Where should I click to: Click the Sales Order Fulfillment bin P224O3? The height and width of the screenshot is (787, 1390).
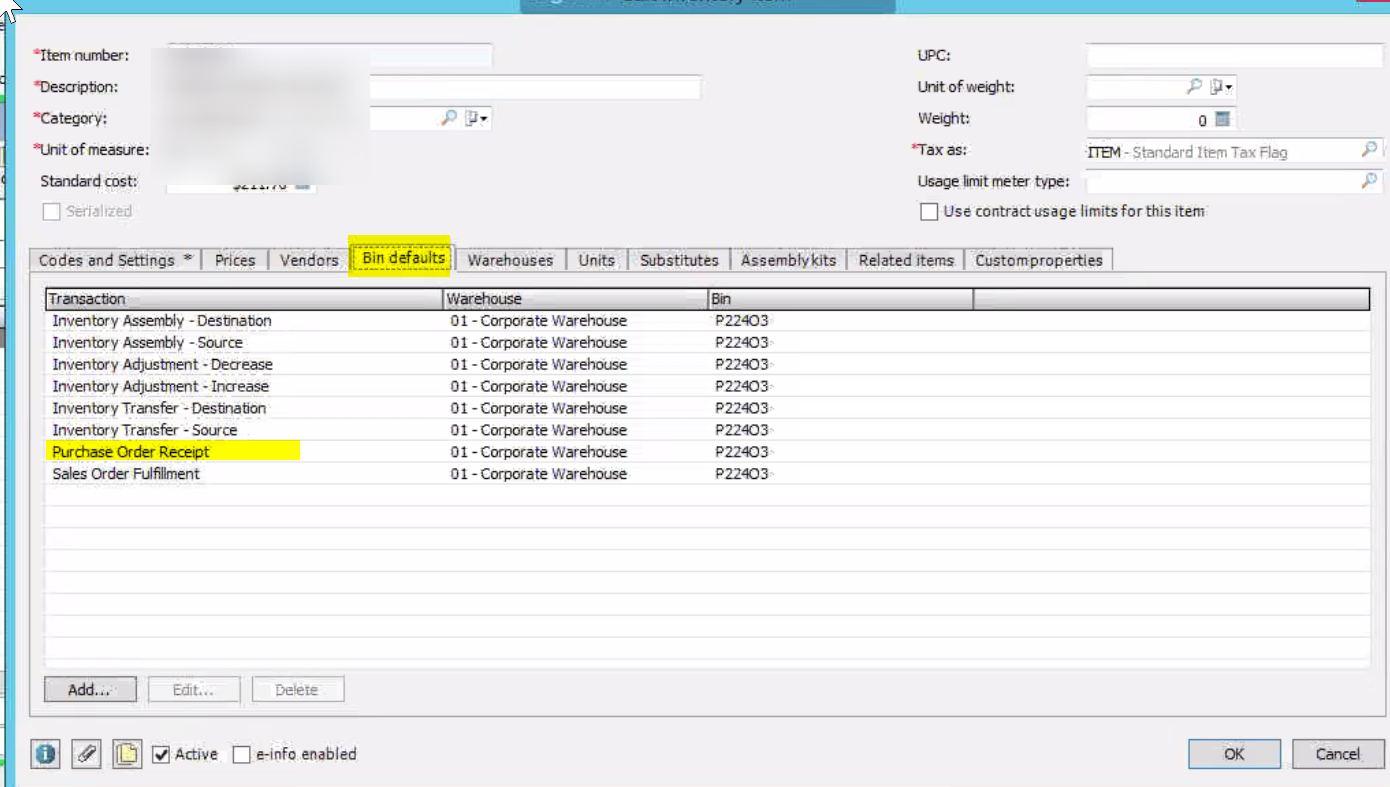tap(741, 474)
